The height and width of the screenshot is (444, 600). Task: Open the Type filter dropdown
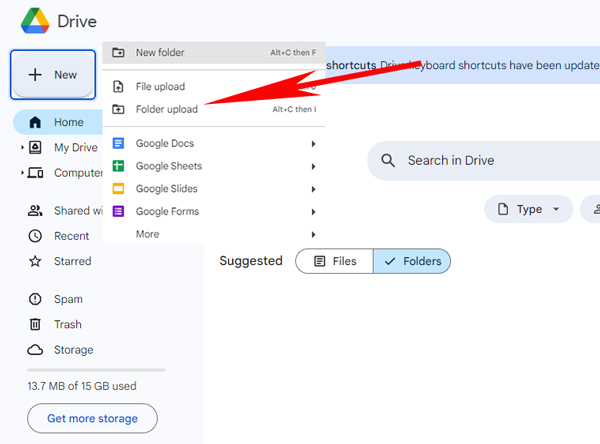[528, 209]
